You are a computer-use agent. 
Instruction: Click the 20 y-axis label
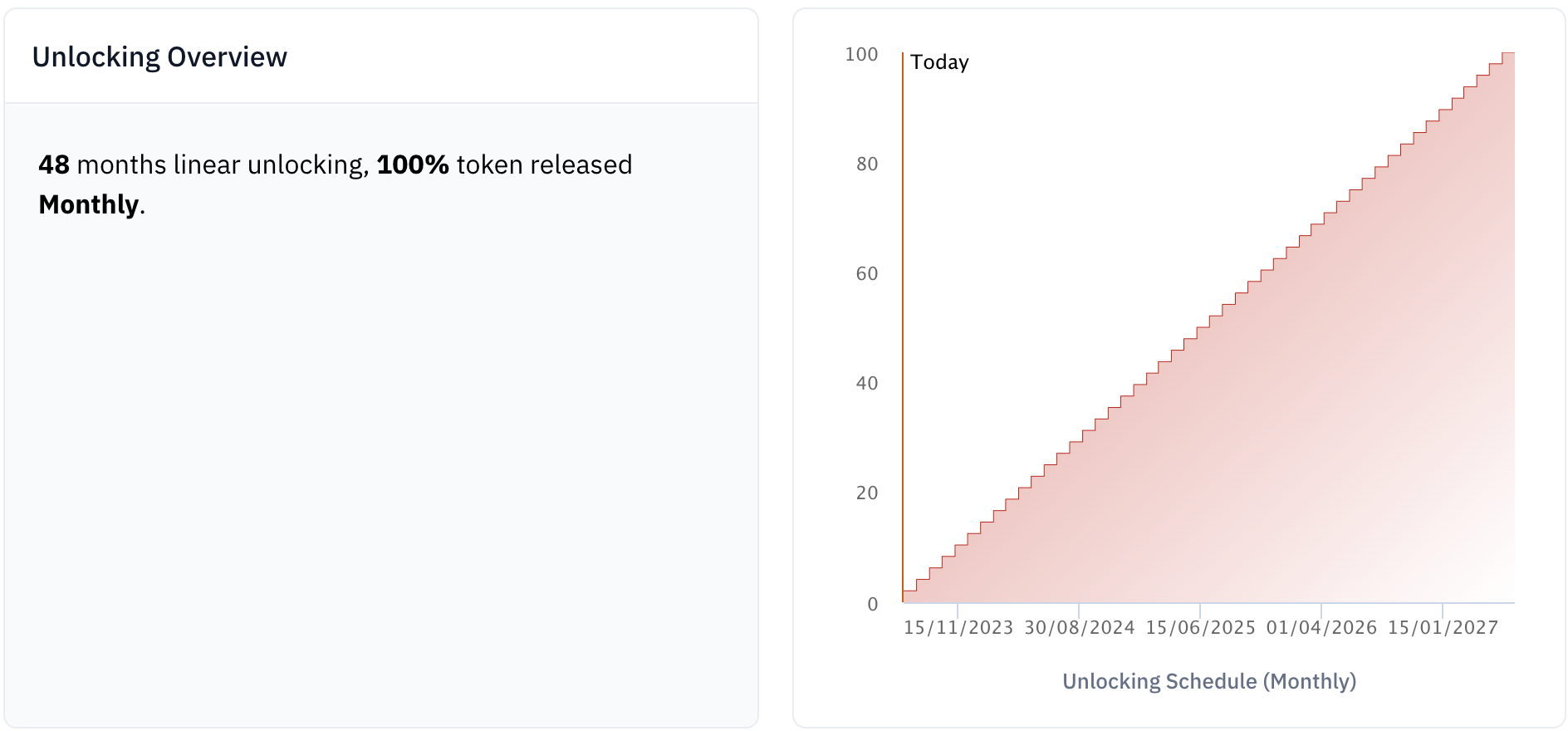tap(867, 493)
